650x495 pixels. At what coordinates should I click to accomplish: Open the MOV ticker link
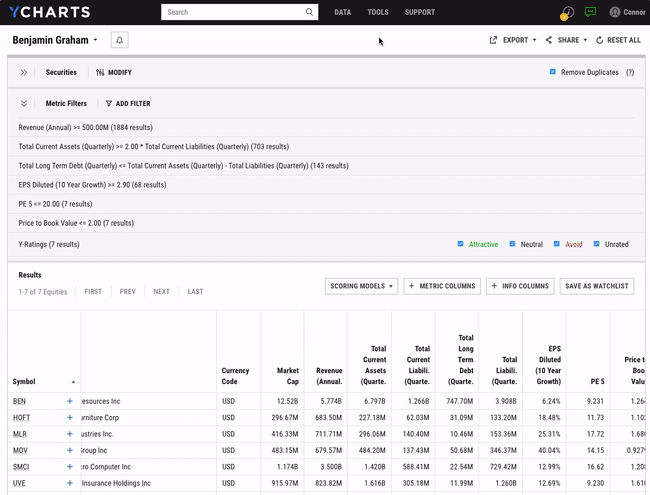pyautogui.click(x=20, y=450)
